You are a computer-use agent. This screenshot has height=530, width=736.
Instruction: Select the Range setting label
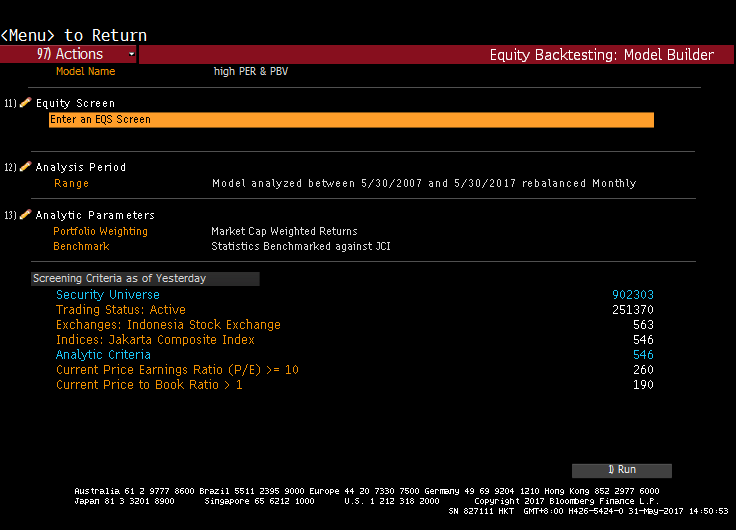point(71,184)
